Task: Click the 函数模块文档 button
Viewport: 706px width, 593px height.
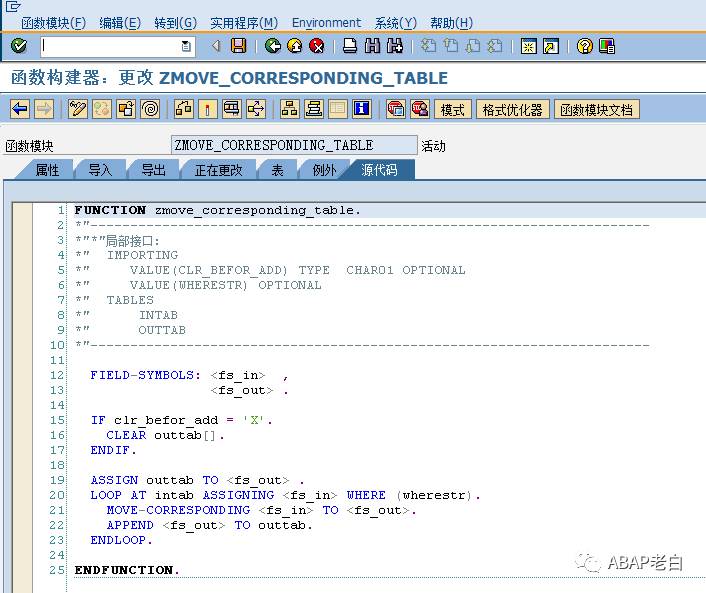Action: pos(597,109)
